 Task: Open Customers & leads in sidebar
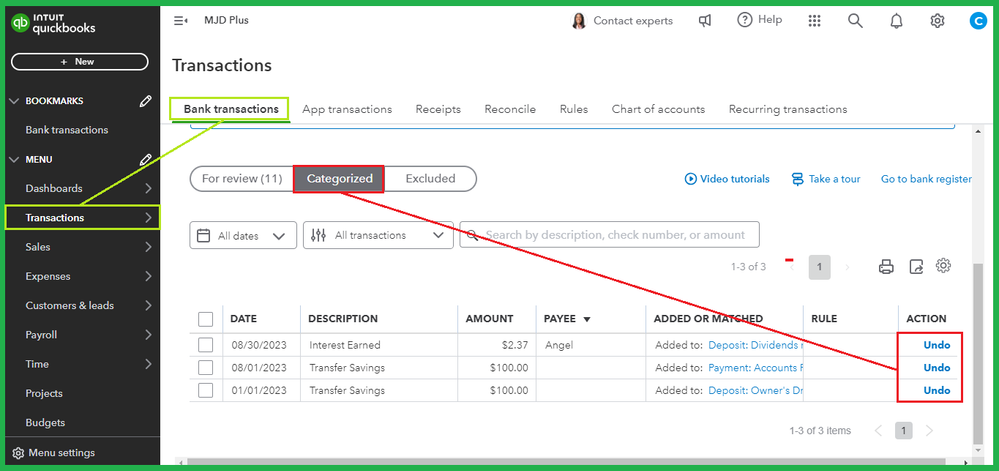pos(69,306)
